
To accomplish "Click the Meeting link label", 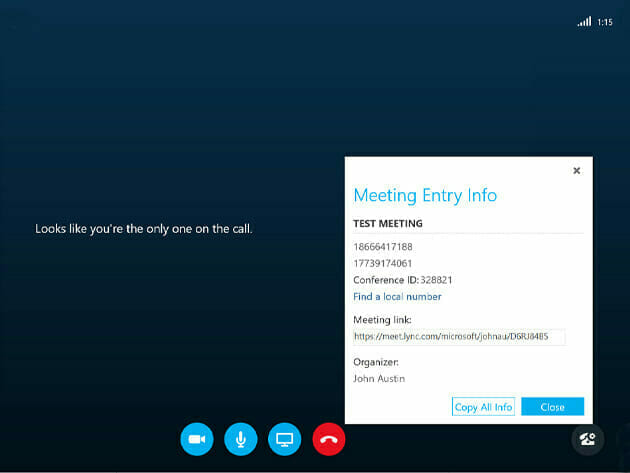I will [382, 320].
